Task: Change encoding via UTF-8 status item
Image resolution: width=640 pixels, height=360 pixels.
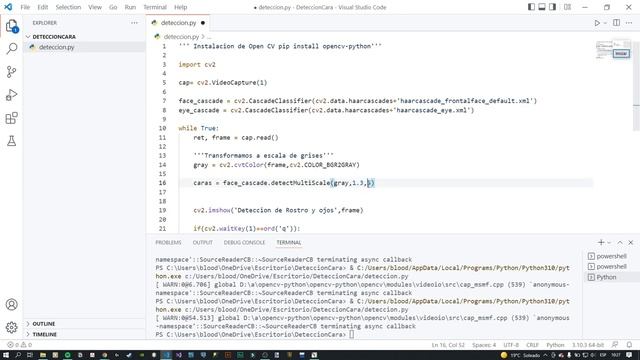Action: click(511, 345)
